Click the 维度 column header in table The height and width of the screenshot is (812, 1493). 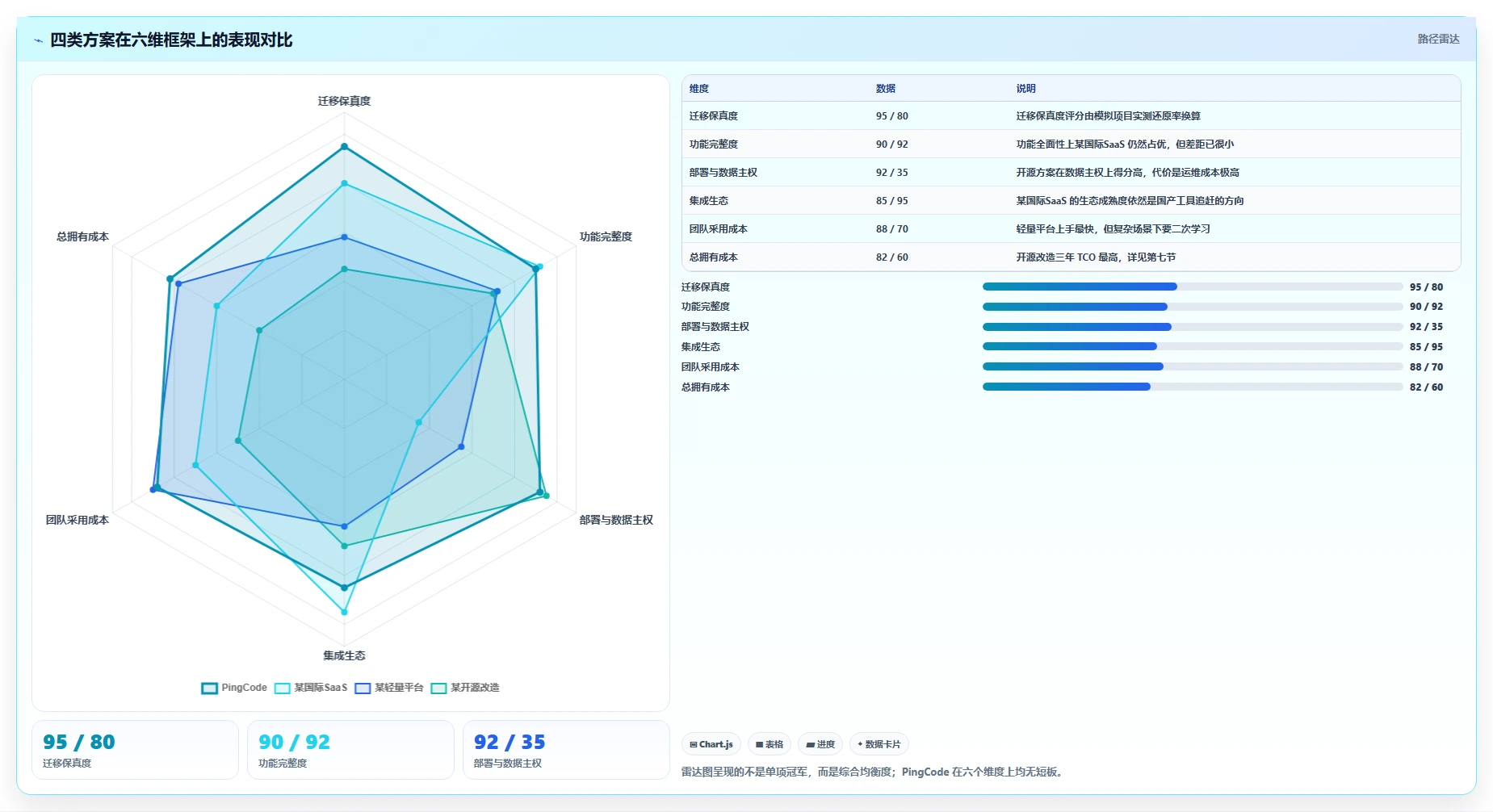(x=699, y=89)
